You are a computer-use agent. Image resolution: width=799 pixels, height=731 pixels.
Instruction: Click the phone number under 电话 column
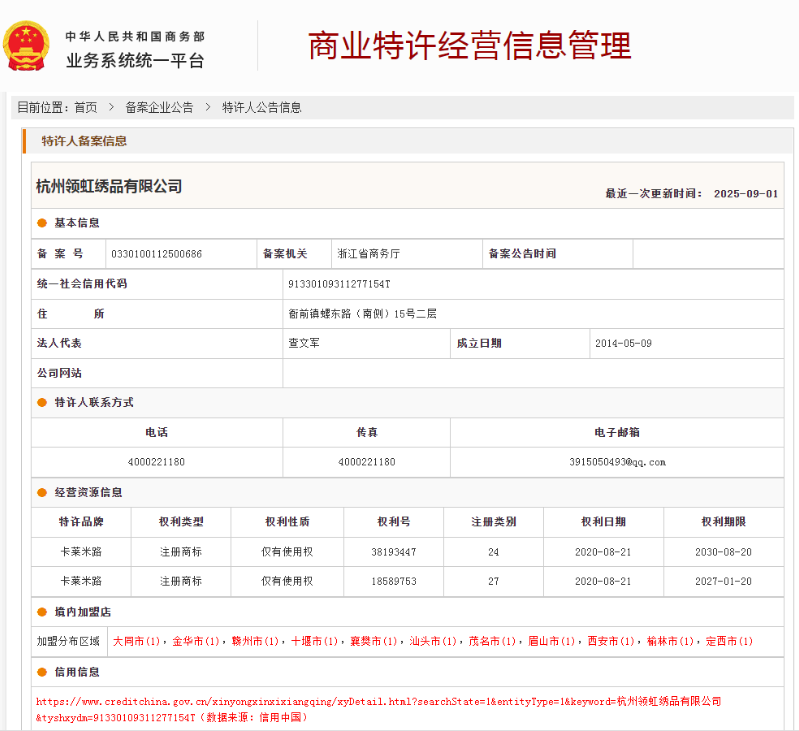156,462
